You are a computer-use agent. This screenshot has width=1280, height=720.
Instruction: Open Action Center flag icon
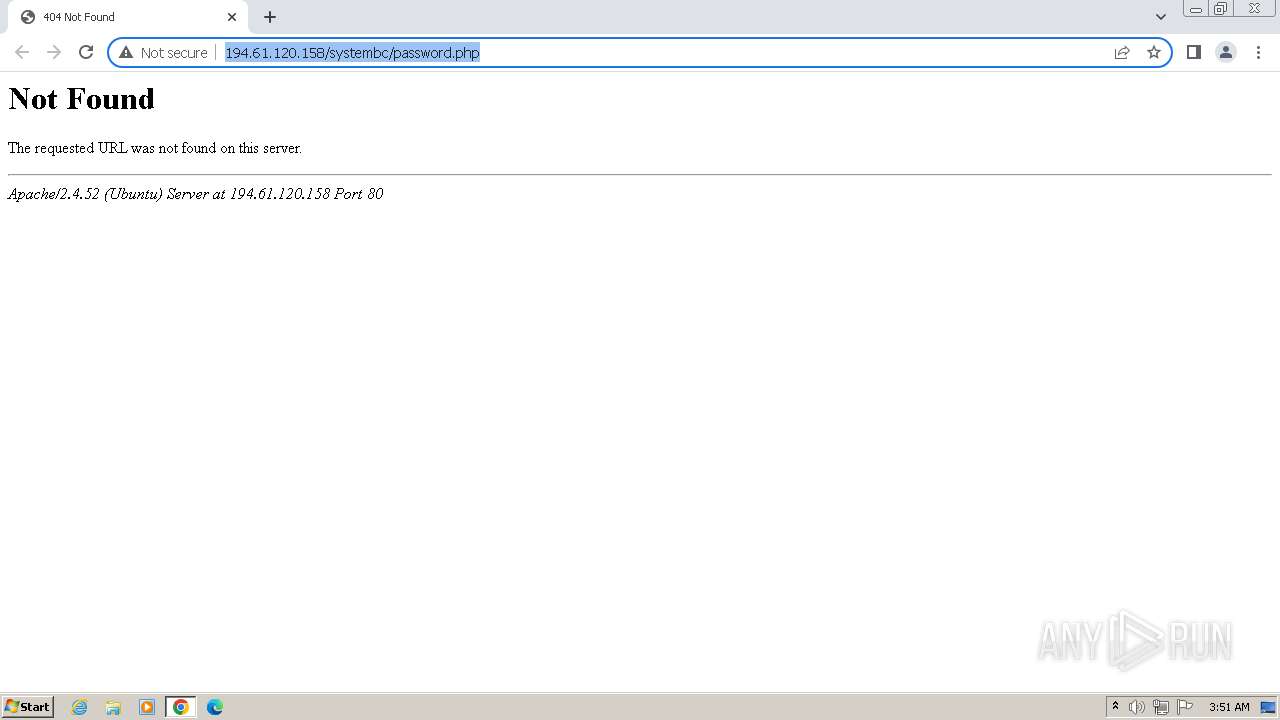[1185, 707]
